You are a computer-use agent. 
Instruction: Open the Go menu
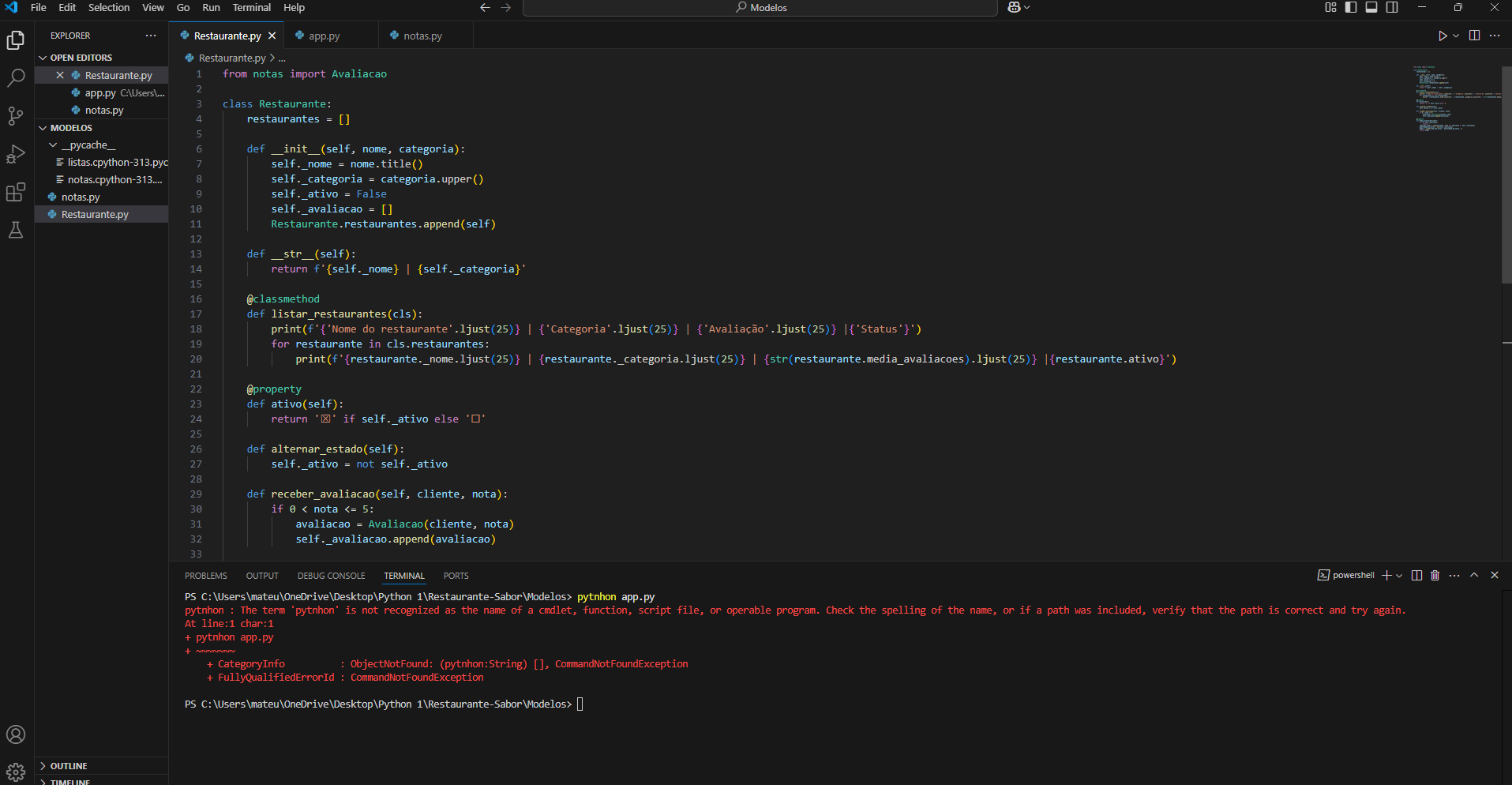[183, 8]
